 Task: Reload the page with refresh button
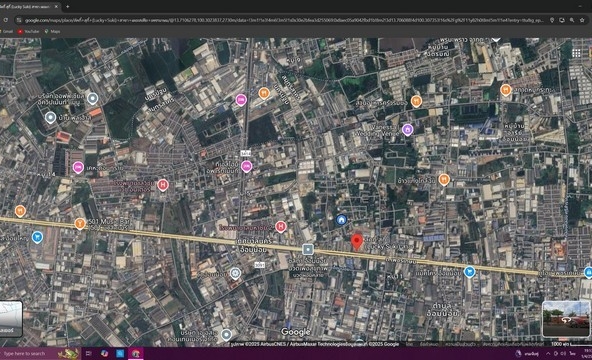pos(6,20)
